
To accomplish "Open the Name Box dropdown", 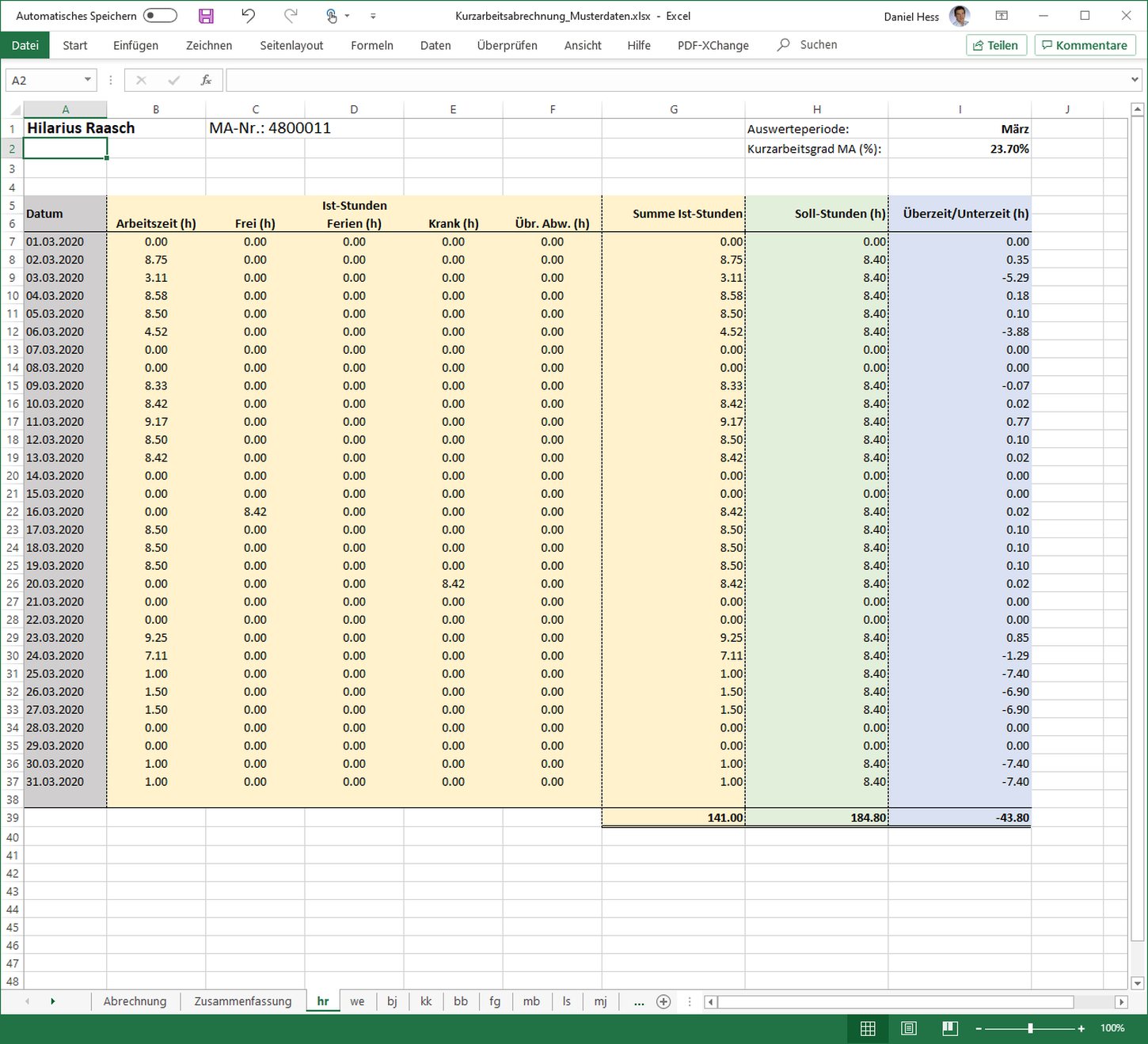I will 87,80.
